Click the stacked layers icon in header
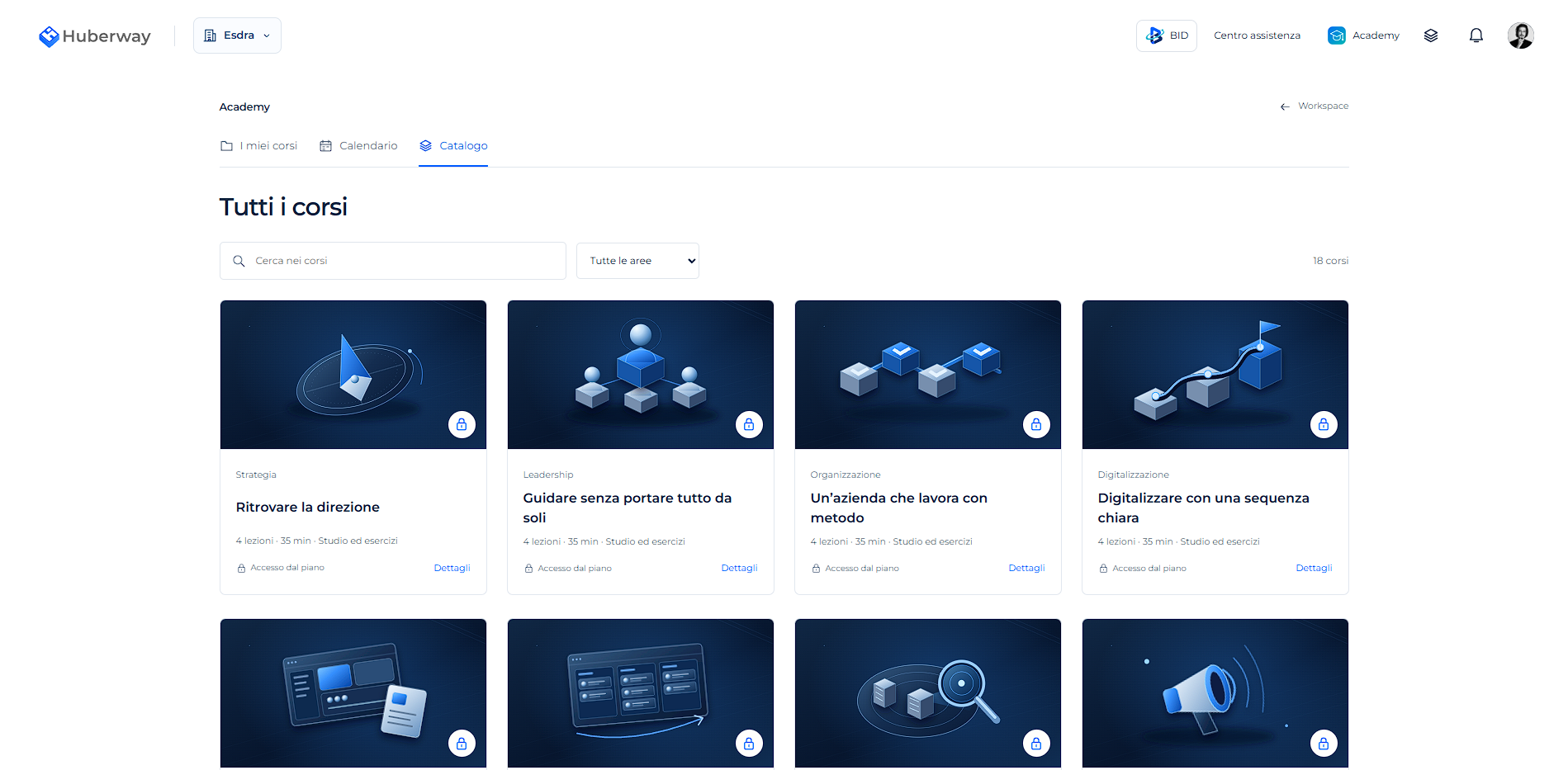1568x770 pixels. coord(1431,35)
